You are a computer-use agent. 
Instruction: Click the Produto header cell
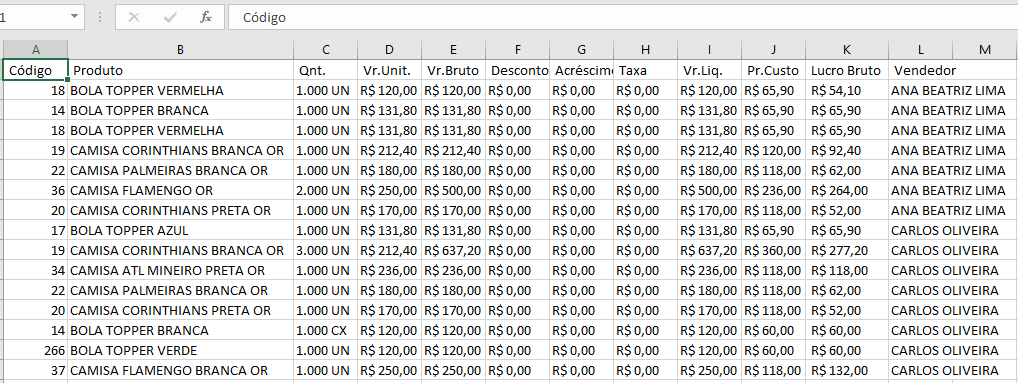click(180, 70)
